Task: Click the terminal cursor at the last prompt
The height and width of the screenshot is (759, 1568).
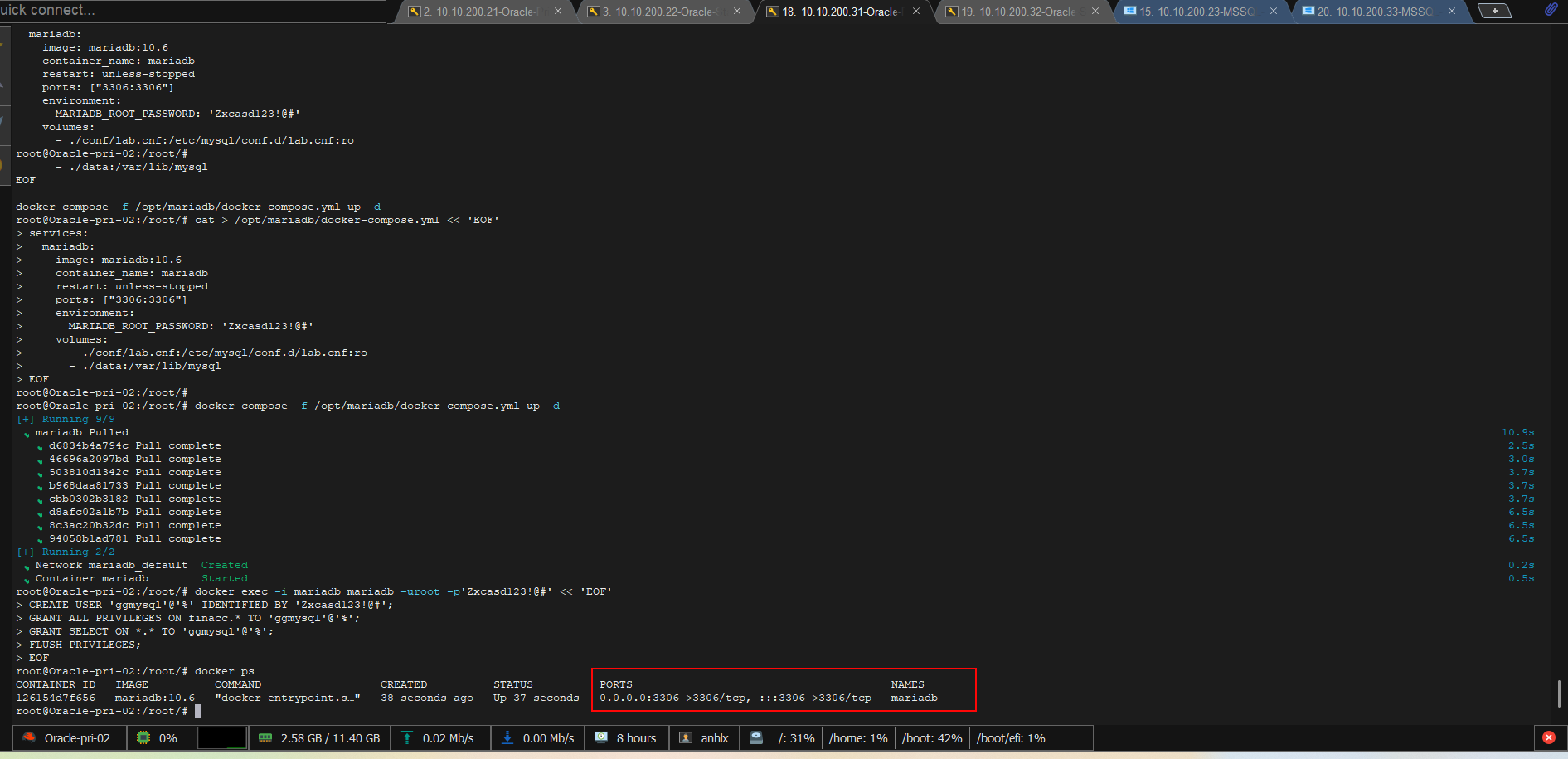Action: (198, 711)
